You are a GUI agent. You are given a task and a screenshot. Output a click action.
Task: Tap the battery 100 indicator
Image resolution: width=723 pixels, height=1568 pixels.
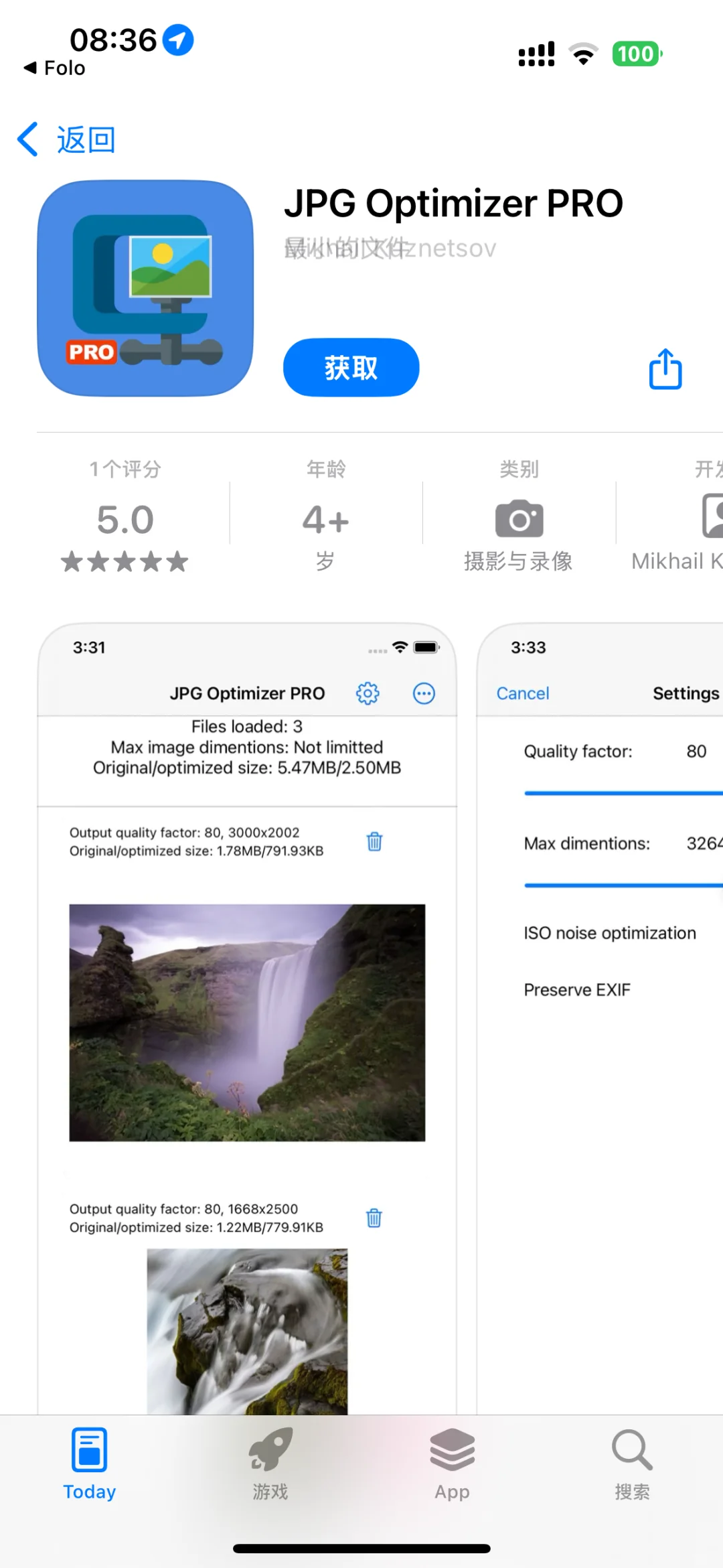click(637, 54)
